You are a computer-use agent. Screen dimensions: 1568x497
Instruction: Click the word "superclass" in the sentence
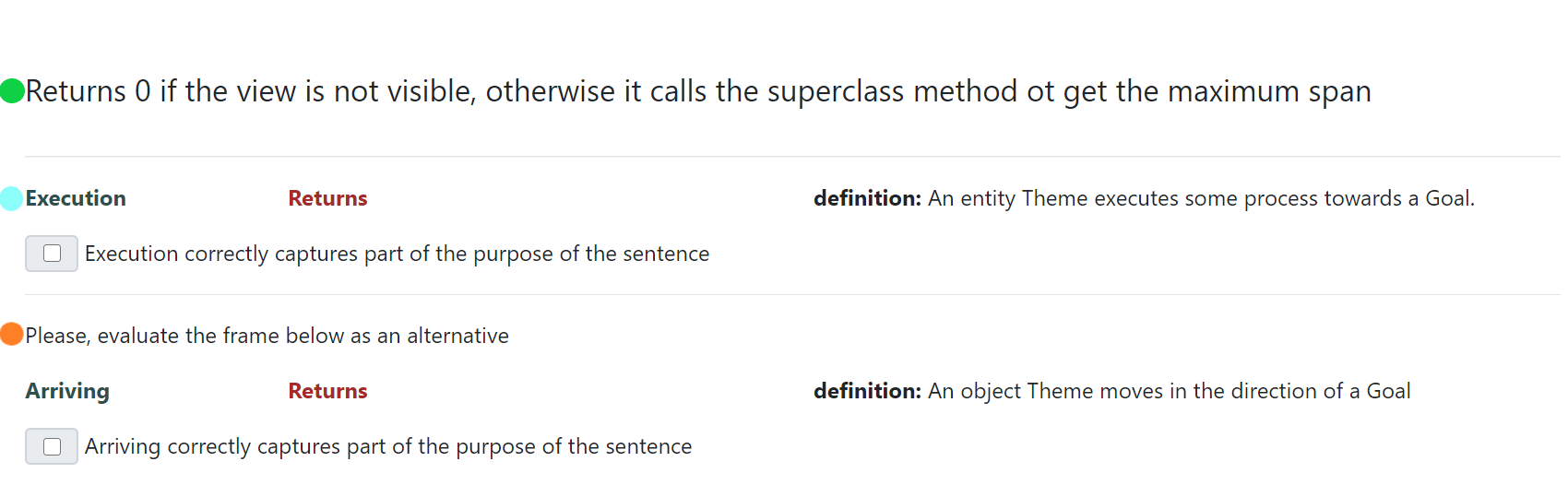(836, 91)
